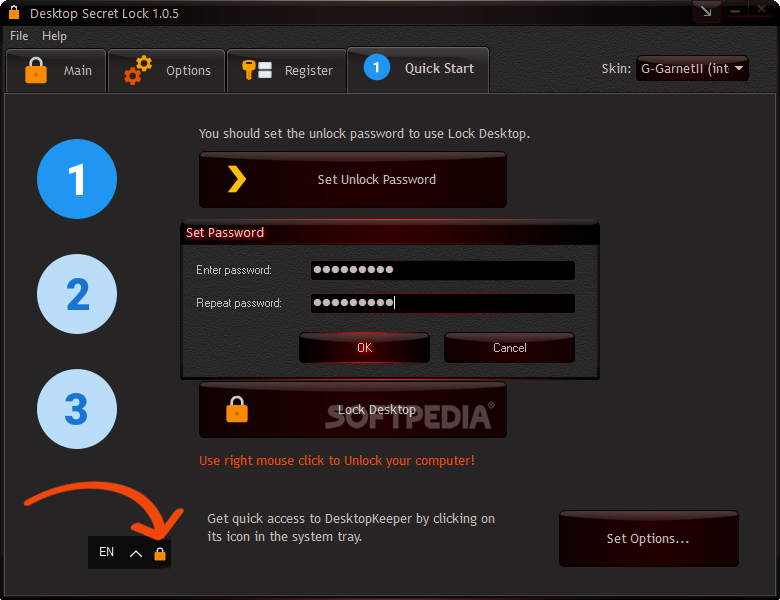Click the EN language indicator
Screen dimensions: 780x600
click(x=106, y=552)
